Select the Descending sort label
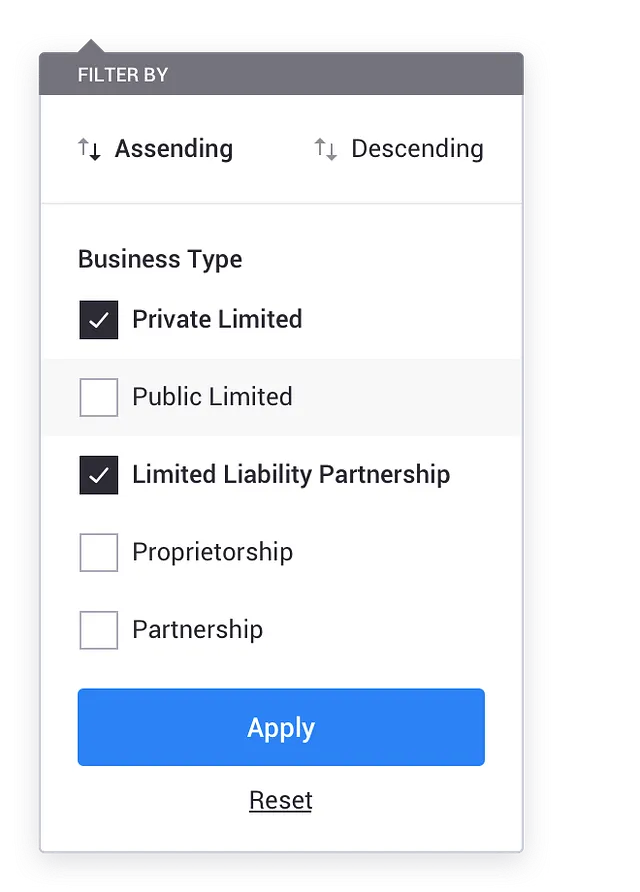This screenshot has width=640, height=892. pyautogui.click(x=417, y=149)
